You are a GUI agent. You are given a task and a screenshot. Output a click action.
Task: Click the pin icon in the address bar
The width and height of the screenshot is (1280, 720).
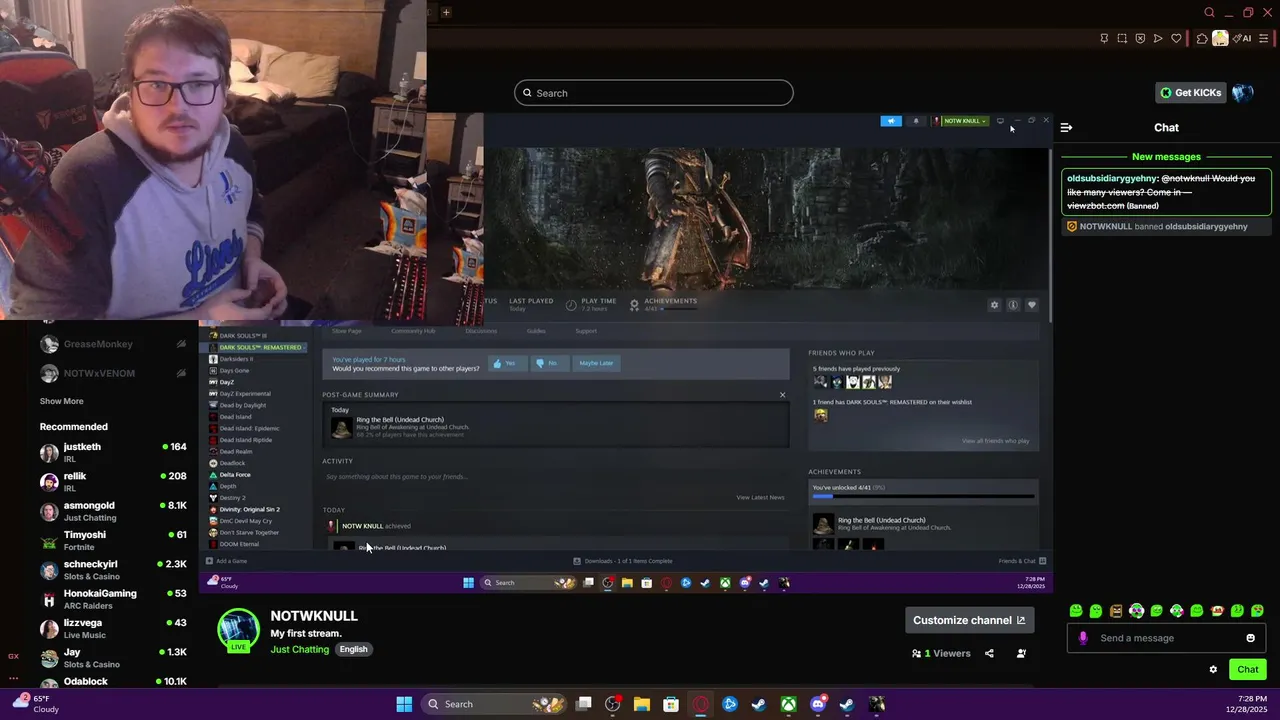point(1104,38)
